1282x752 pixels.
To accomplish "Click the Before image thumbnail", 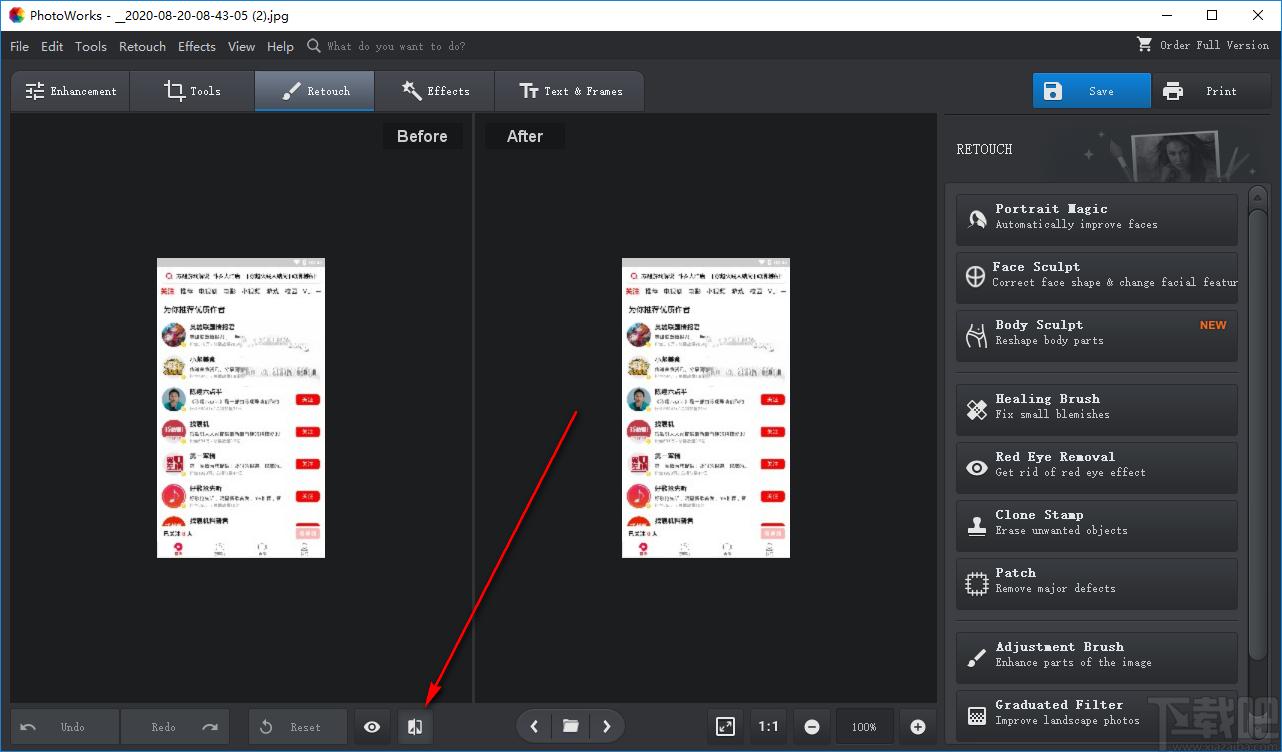I will (241, 408).
